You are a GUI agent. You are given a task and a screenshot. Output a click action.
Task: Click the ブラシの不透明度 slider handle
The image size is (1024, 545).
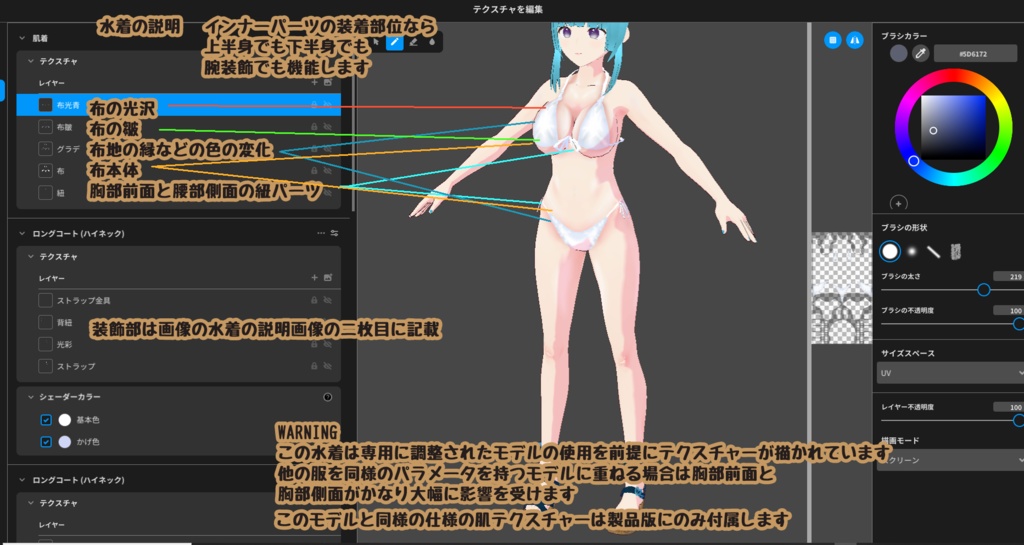(x=1018, y=324)
